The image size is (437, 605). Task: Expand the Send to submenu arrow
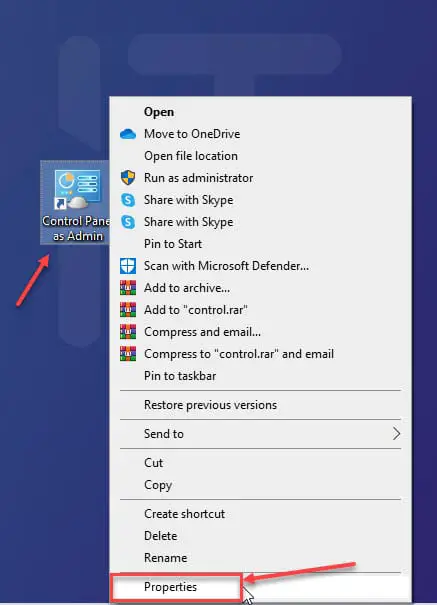point(396,434)
